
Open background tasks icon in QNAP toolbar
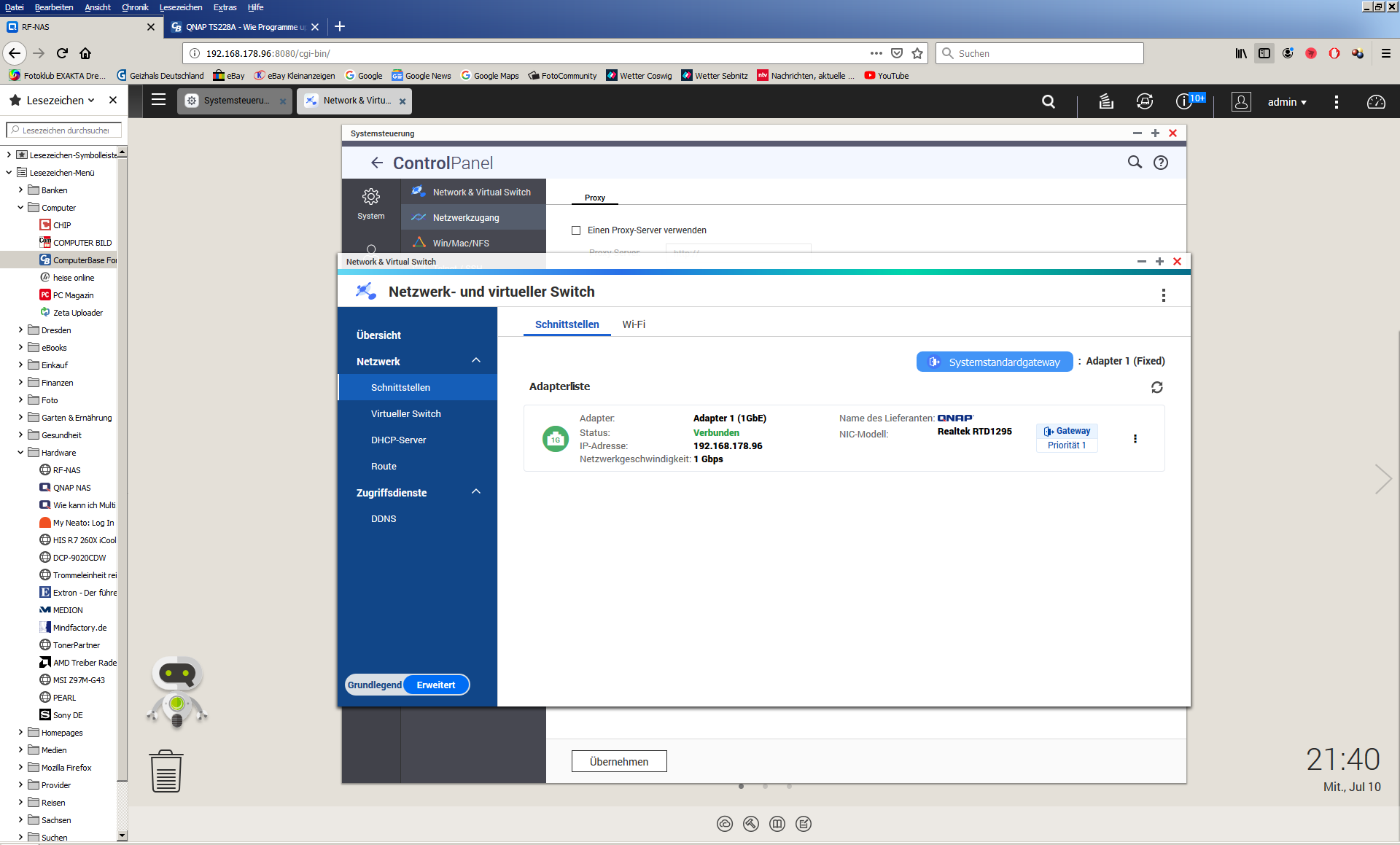(x=1106, y=102)
